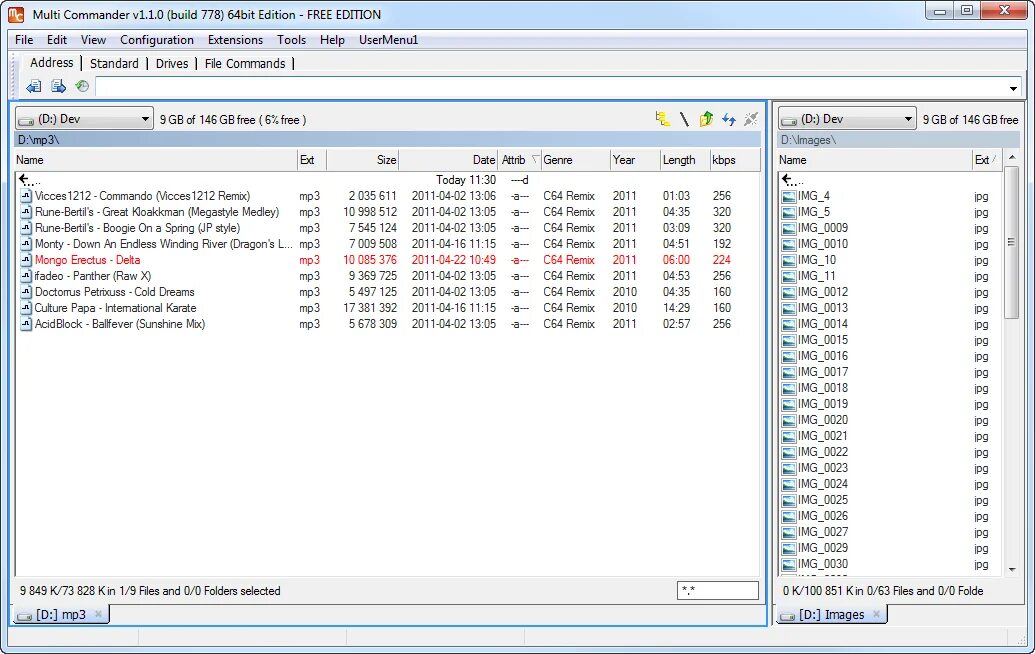Select IMG_0019 in Images panel
Viewport: 1035px width, 654px height.
click(x=891, y=404)
